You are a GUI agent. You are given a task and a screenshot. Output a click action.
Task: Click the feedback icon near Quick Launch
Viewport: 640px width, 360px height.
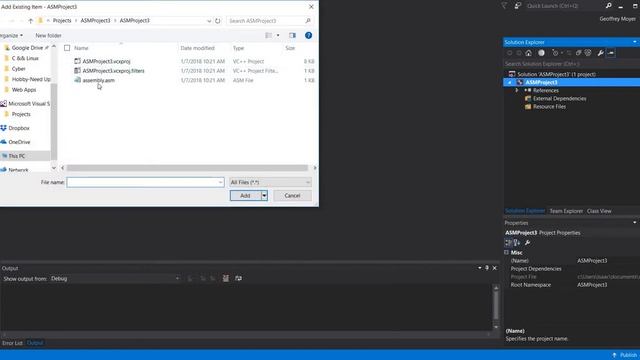click(518, 6)
